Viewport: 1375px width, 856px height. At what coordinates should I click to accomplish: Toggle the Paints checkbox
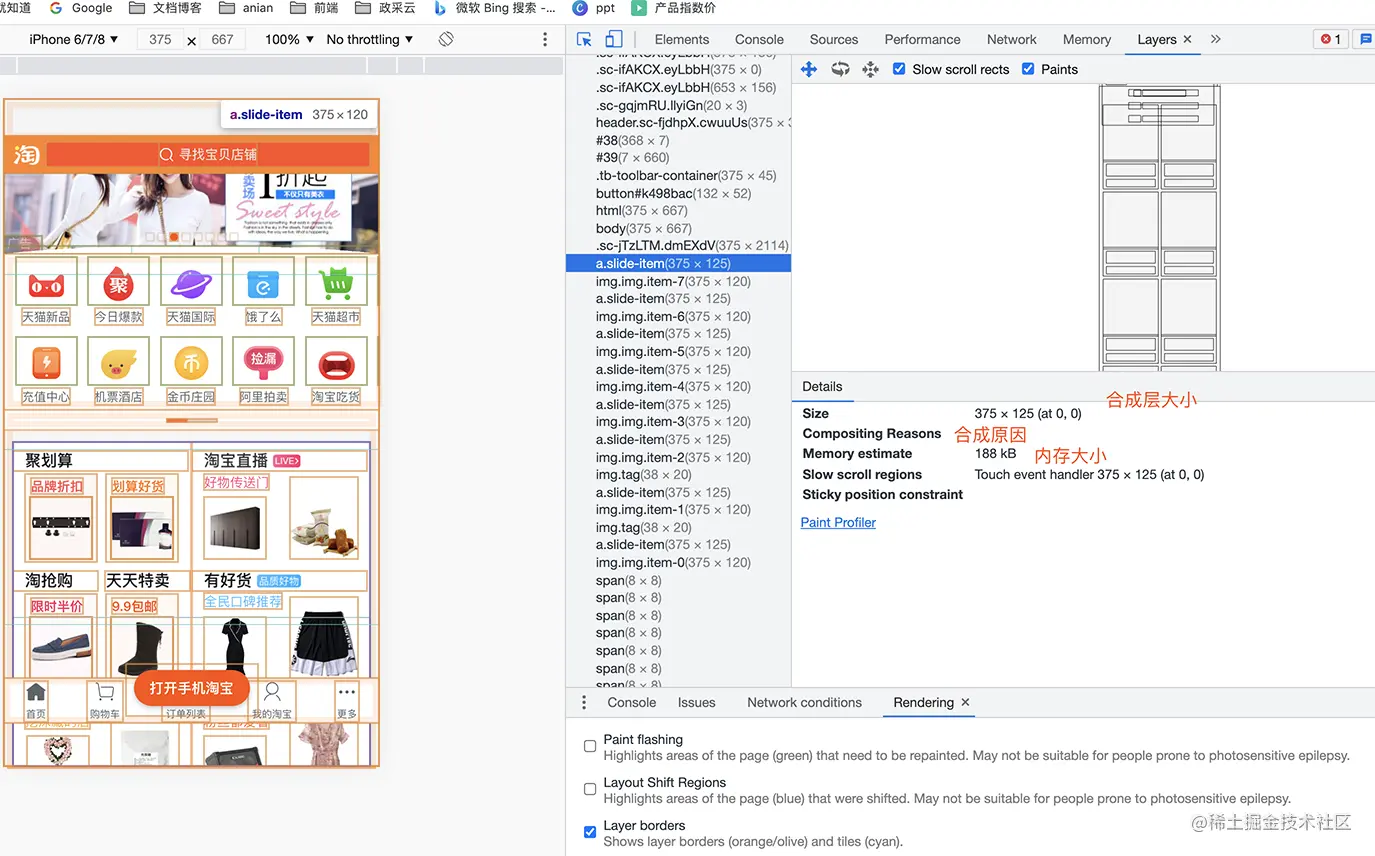coord(1028,69)
